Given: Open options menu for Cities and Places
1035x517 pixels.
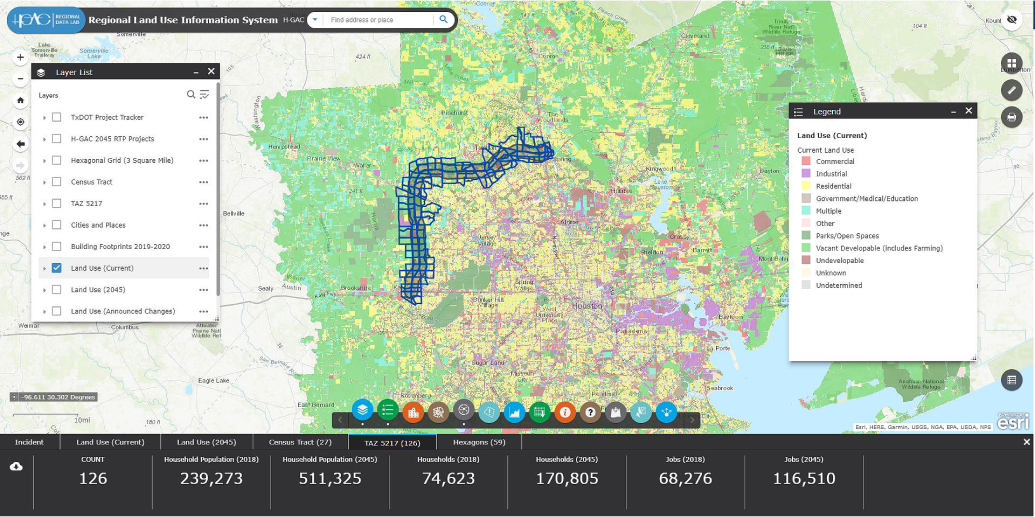Looking at the screenshot, I should pos(203,225).
